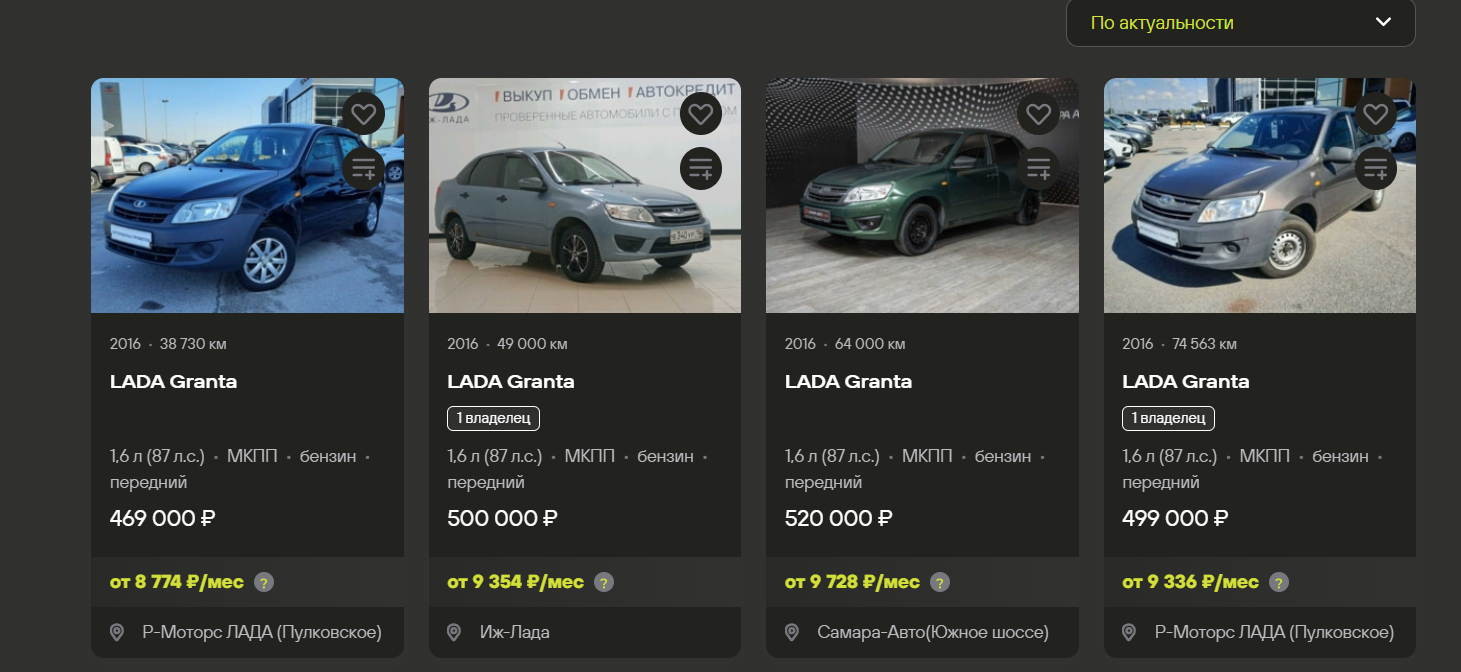
Task: Favorite the 469 000 ₽ LADA Granta
Action: coord(363,114)
